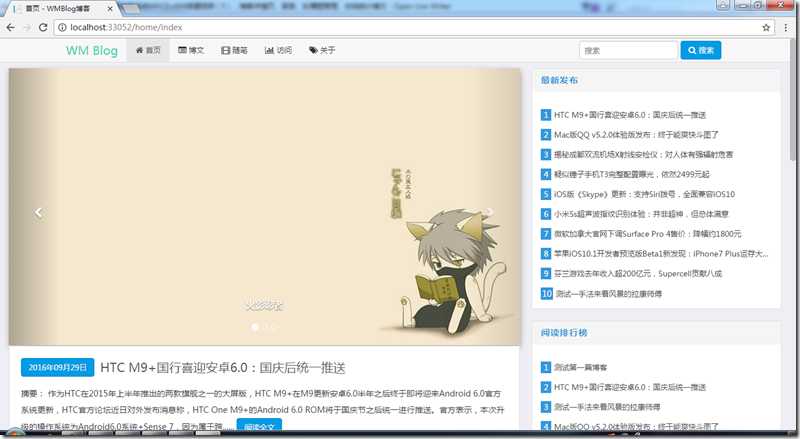Click the browser forward arrow
The height and width of the screenshot is (439, 800).
[x=27, y=28]
